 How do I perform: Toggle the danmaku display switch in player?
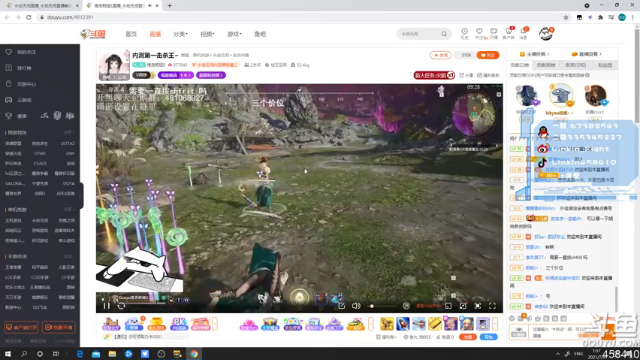406,306
